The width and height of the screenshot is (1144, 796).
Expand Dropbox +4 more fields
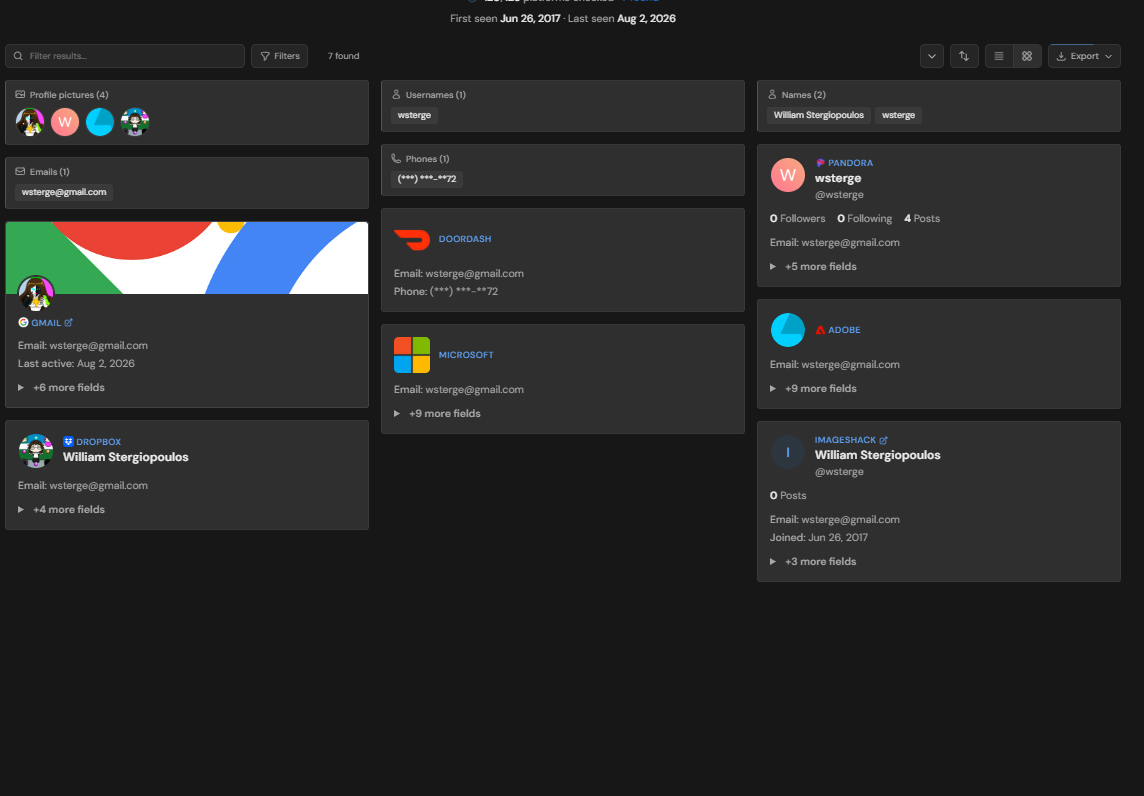[x=61, y=509]
